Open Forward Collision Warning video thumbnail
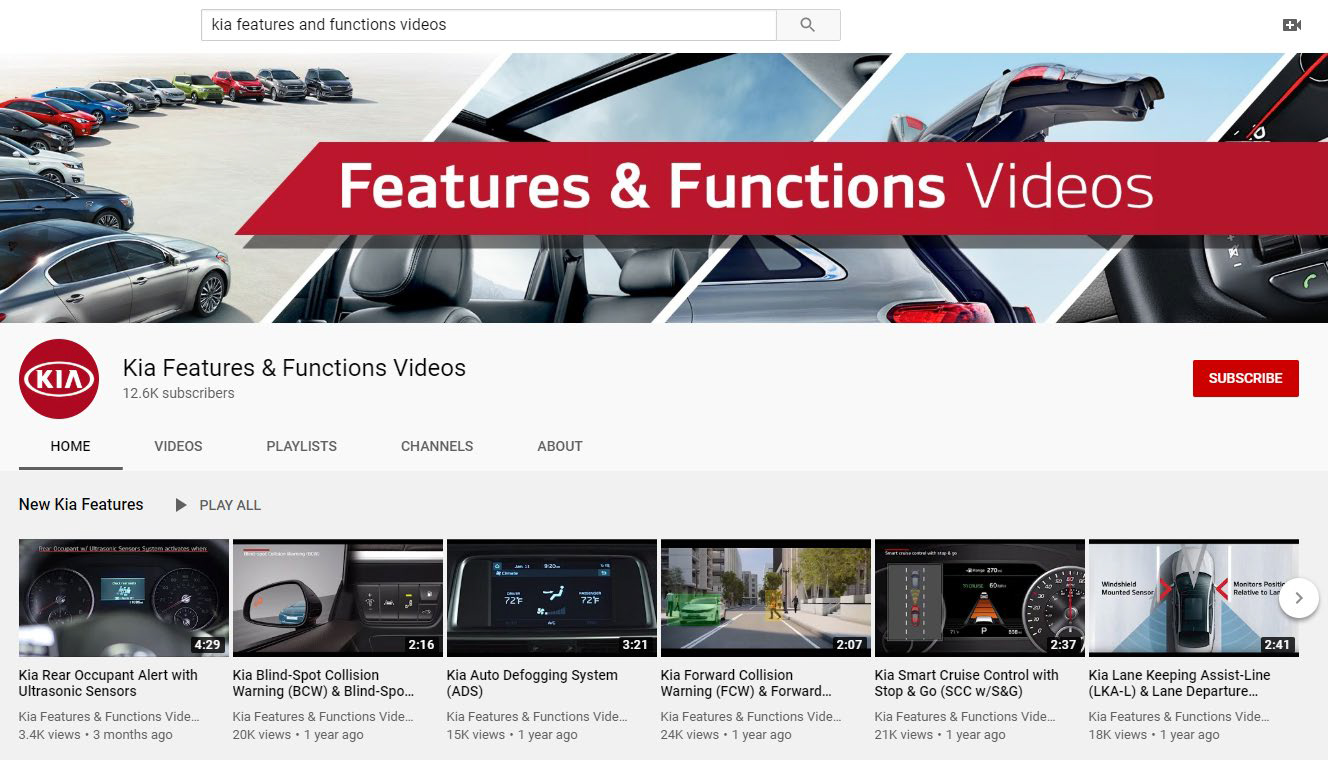The width and height of the screenshot is (1328, 760). click(766, 598)
